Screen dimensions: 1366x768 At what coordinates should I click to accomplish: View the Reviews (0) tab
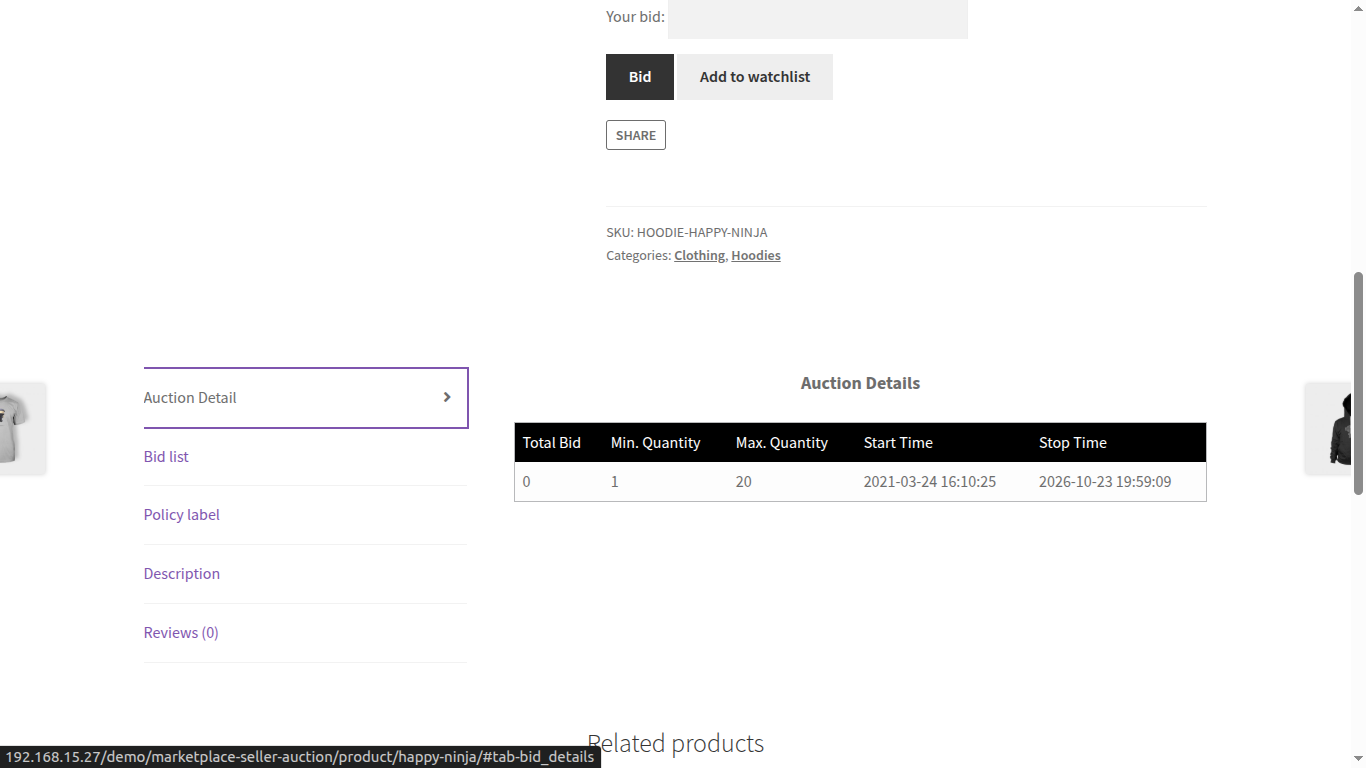(x=181, y=633)
